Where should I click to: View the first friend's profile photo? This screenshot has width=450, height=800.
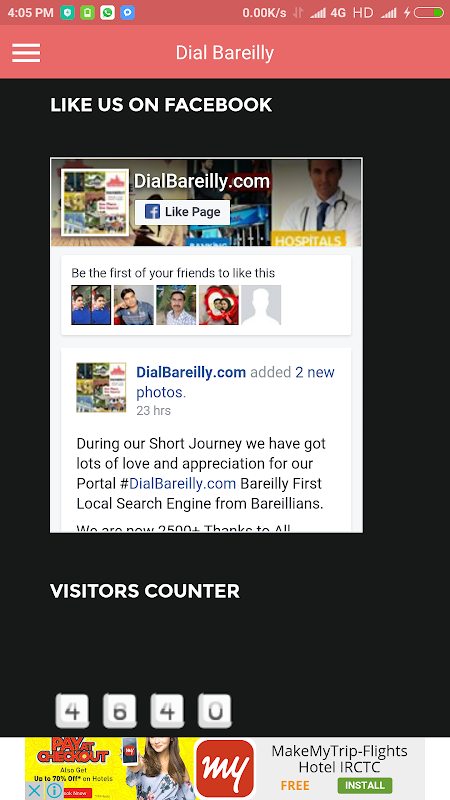(x=91, y=305)
